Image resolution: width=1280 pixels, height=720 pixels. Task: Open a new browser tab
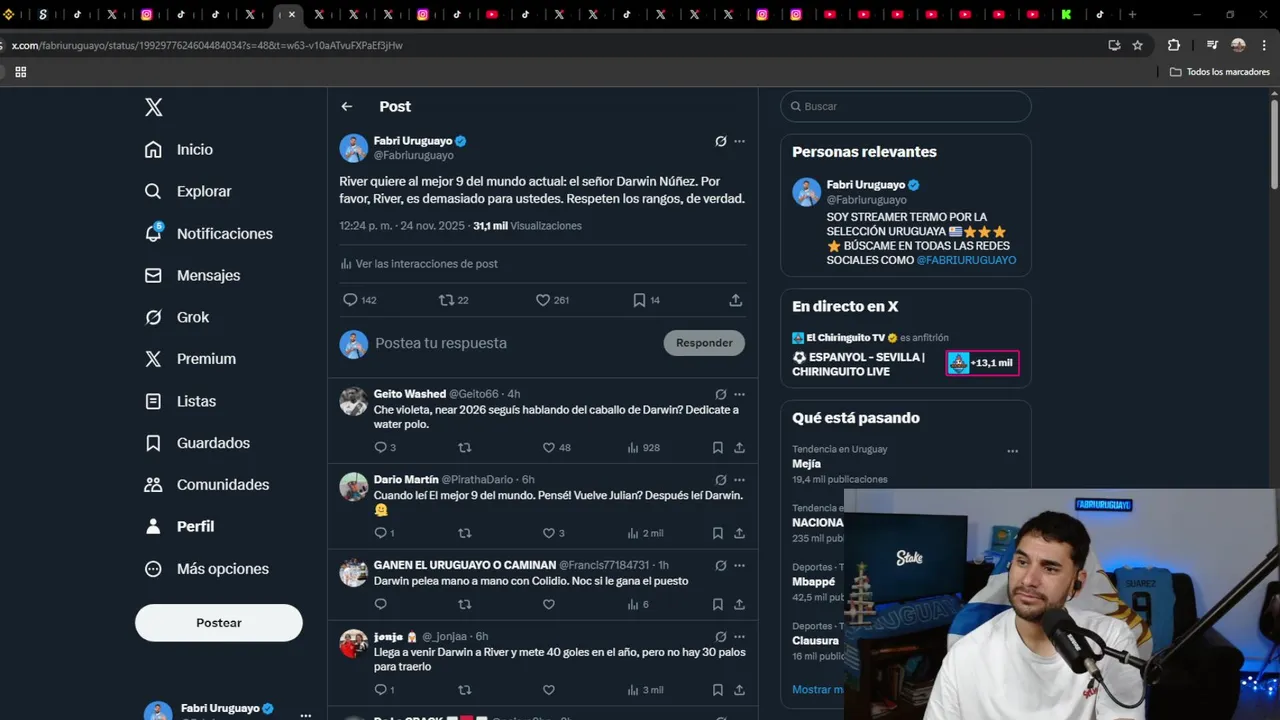1132,14
